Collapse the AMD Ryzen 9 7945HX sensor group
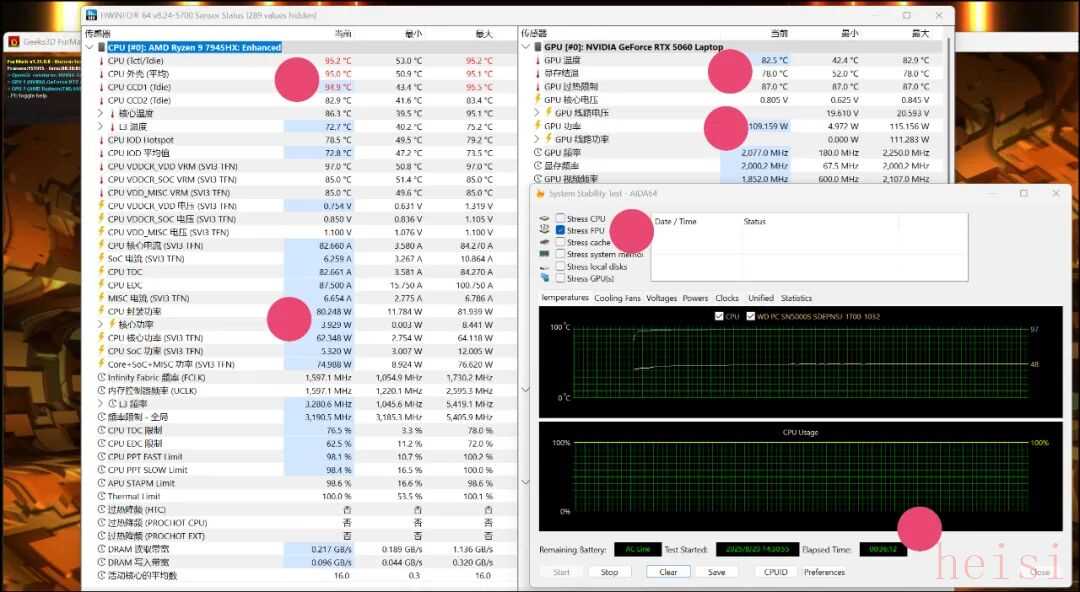The image size is (1080, 592). point(89,47)
